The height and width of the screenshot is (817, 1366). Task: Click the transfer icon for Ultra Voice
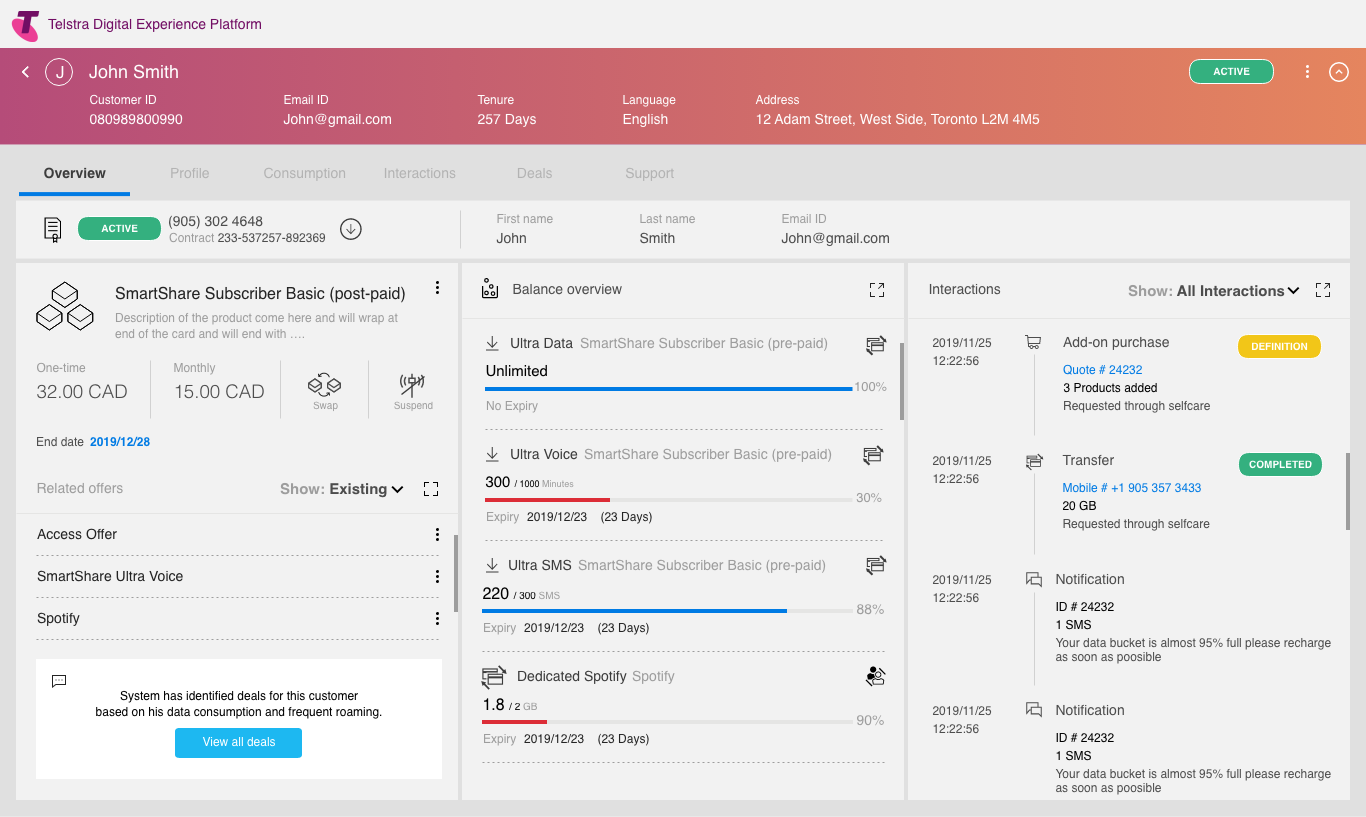coord(873,456)
